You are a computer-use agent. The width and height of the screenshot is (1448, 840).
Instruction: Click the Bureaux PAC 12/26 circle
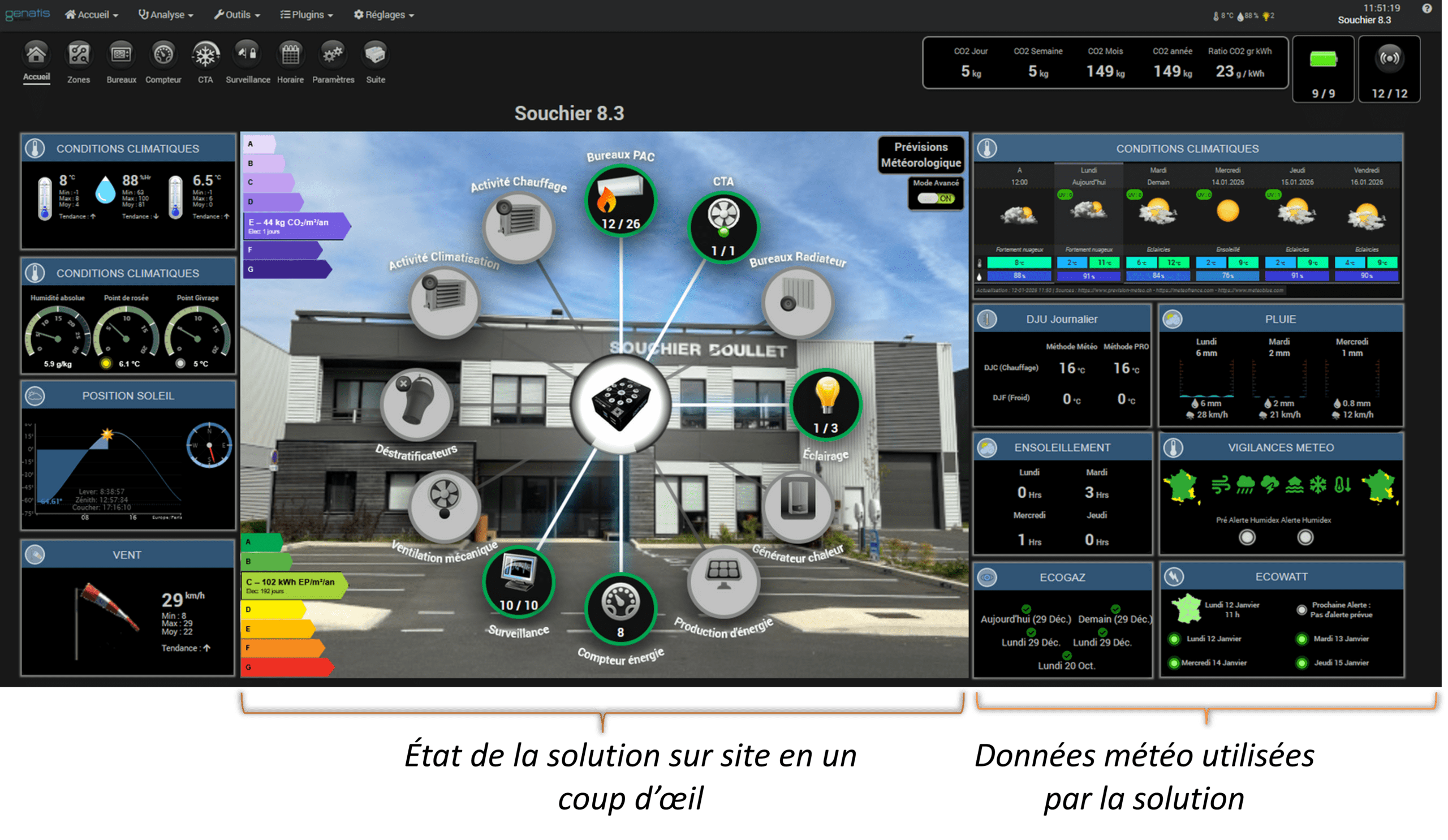point(620,201)
